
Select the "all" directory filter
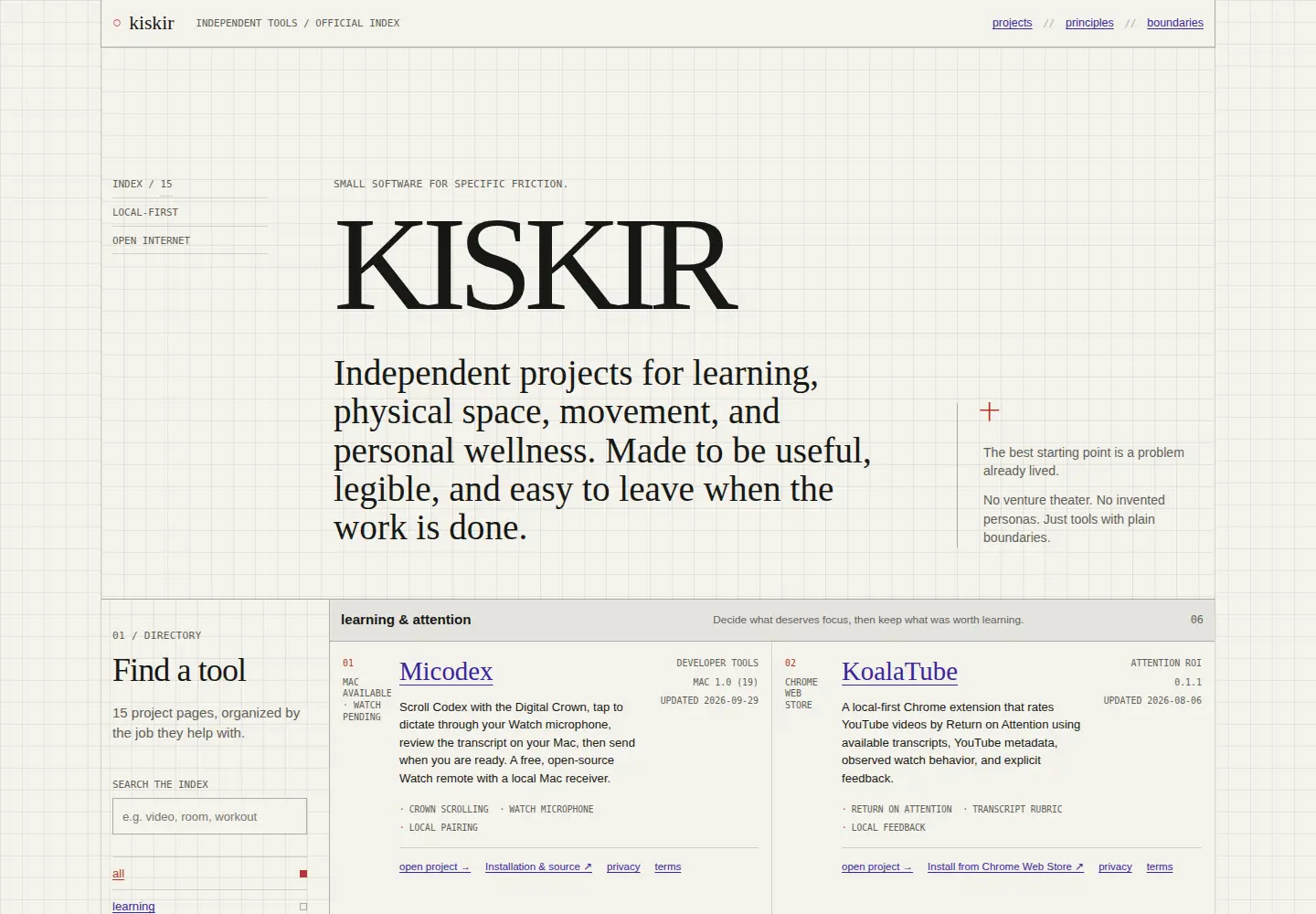[209, 874]
